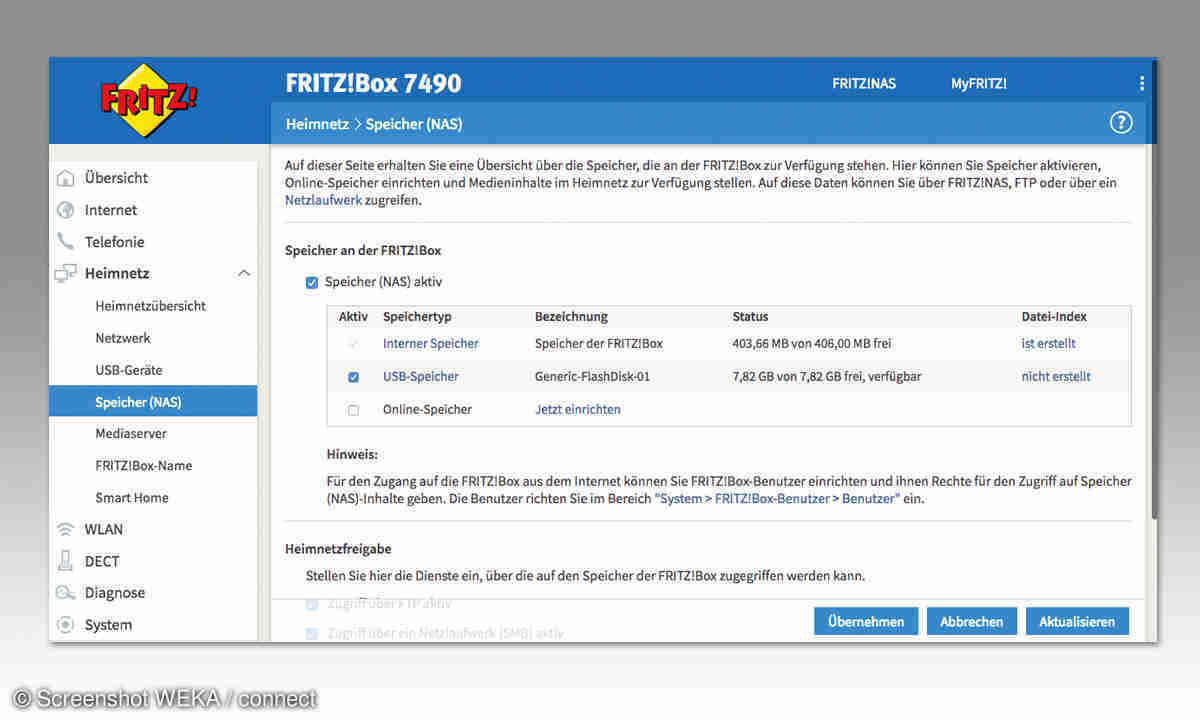Screen dimensions: 1200x720
Task: Enable the Online-Speicher checkbox
Action: (353, 410)
